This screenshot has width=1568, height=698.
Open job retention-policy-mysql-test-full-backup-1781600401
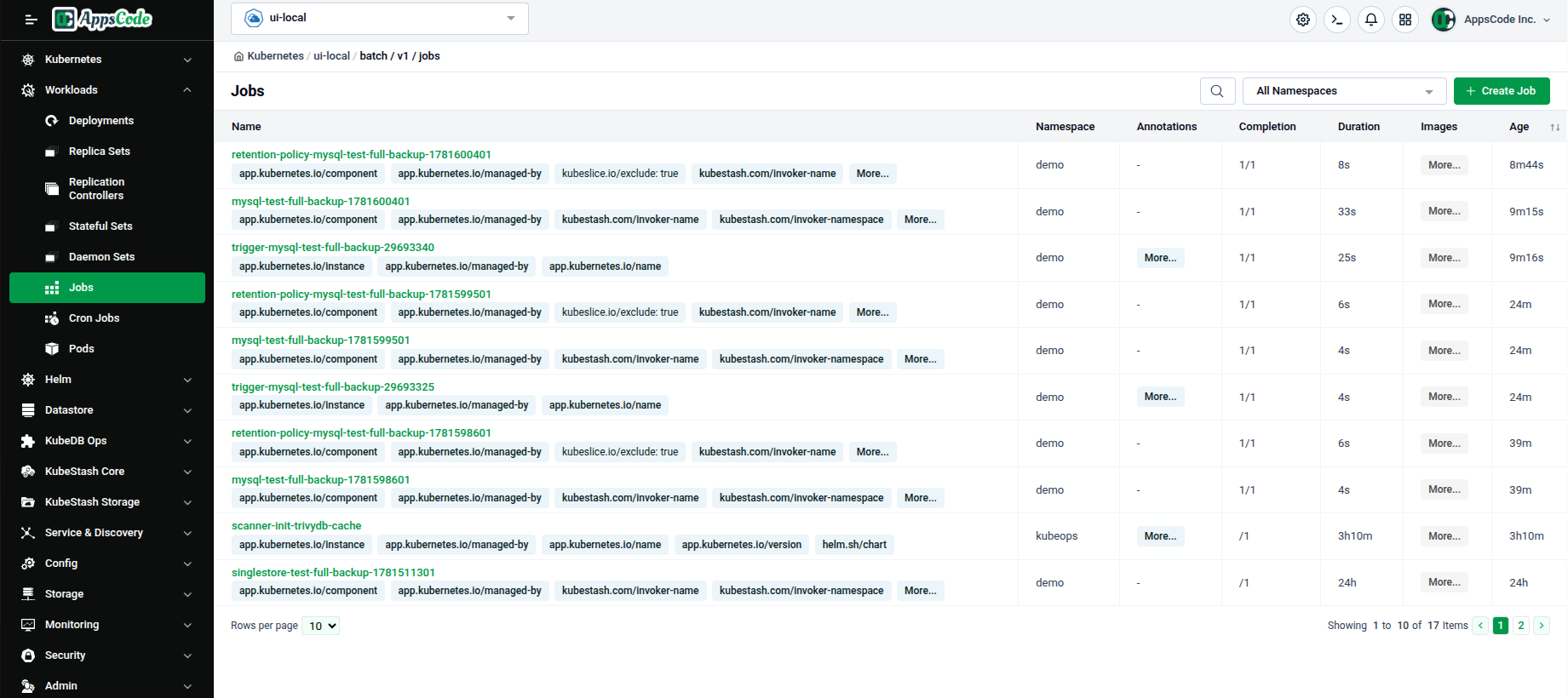pyautogui.click(x=361, y=155)
